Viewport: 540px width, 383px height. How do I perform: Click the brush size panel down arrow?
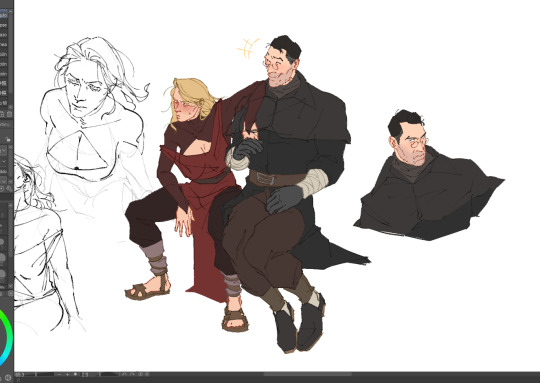tap(10, 286)
